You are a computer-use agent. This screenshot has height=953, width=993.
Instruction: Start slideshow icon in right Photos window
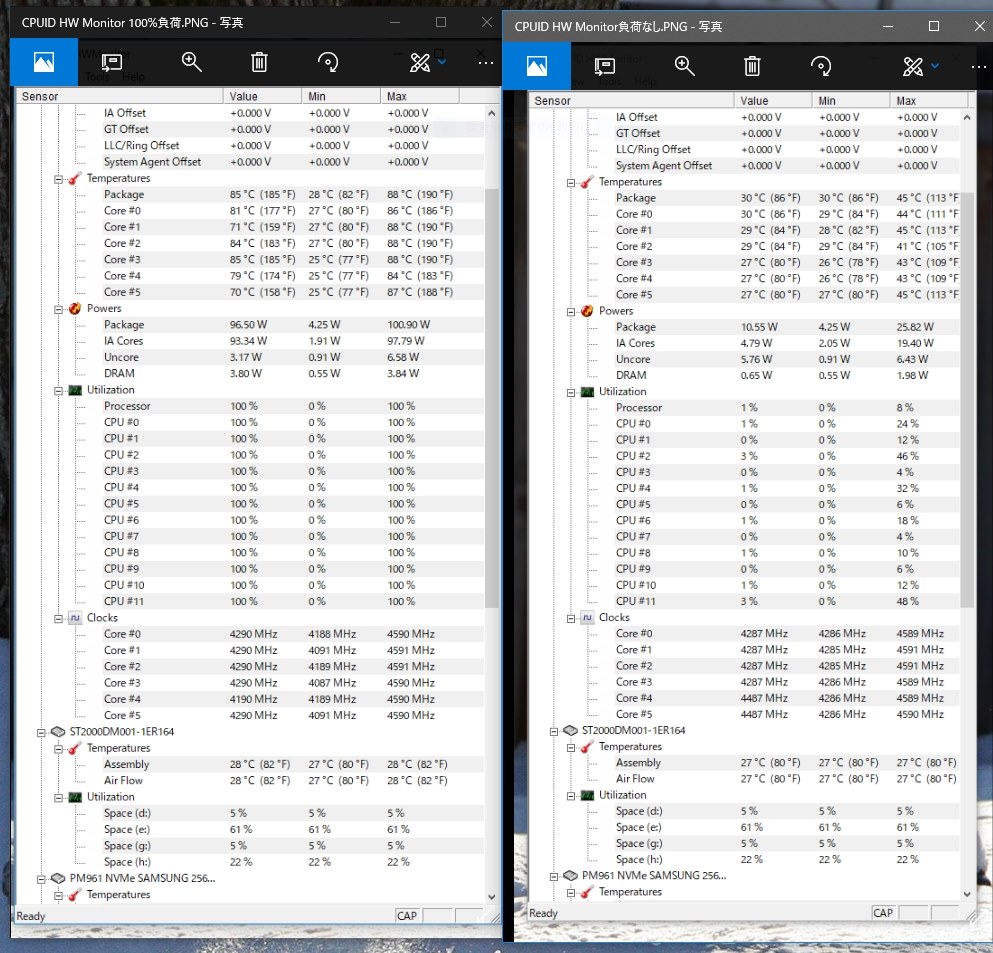604,66
